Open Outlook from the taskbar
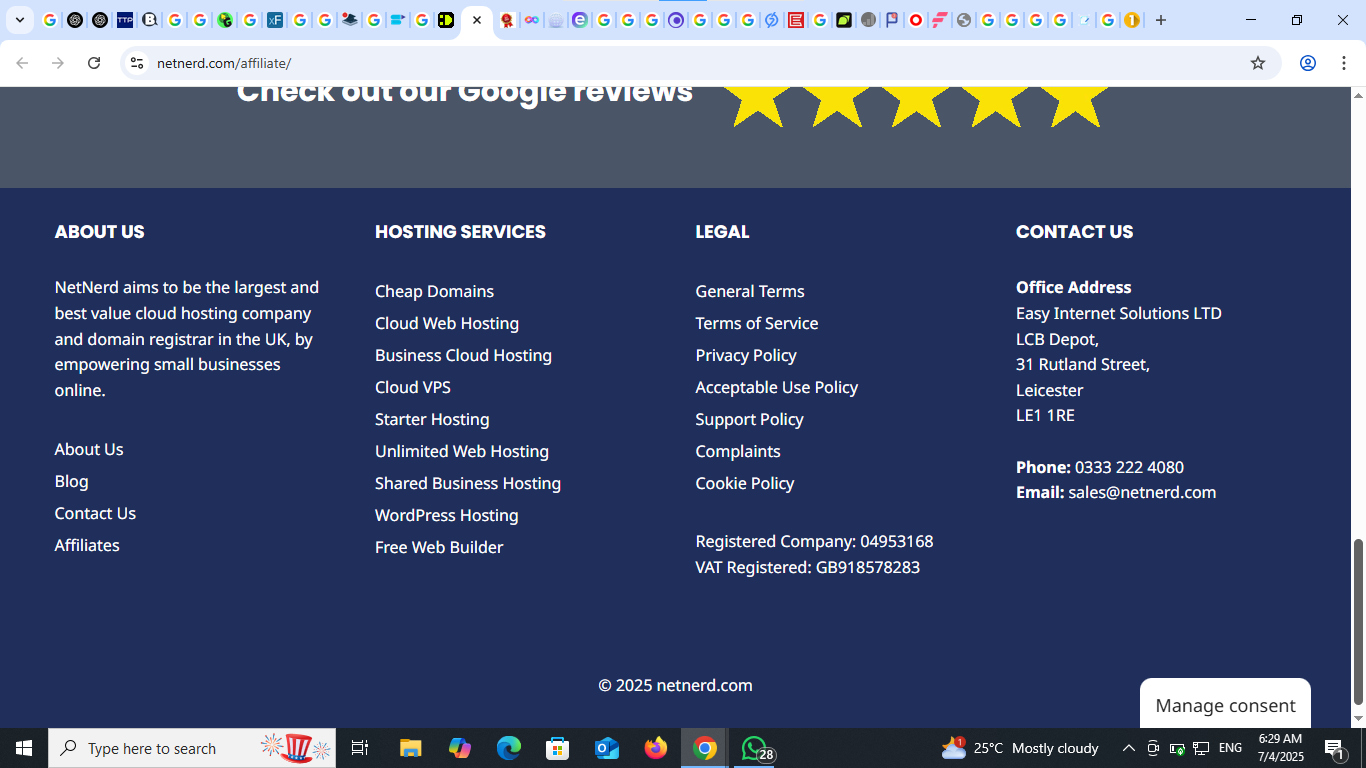1366x768 pixels. click(607, 748)
